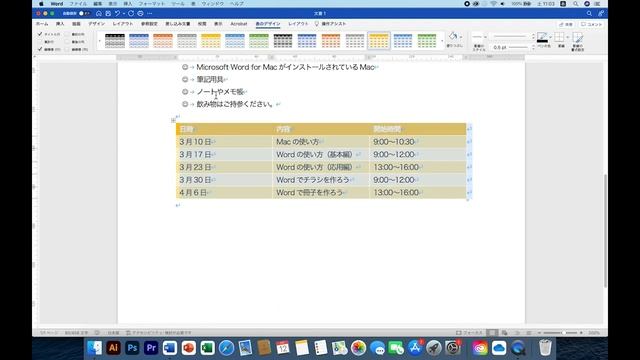Image resolution: width=640 pixels, height=360 pixels.
Task: Open PowerPoint from the Dock
Action: [x=188, y=348]
